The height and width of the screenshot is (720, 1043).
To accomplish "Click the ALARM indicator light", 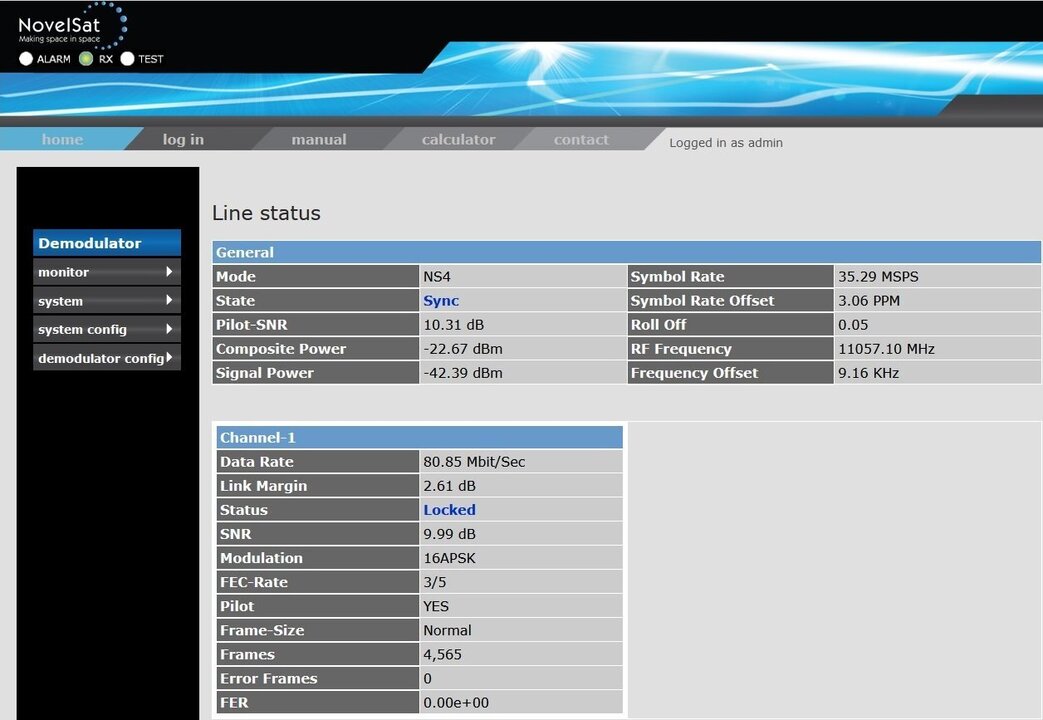I will pyautogui.click(x=26, y=59).
